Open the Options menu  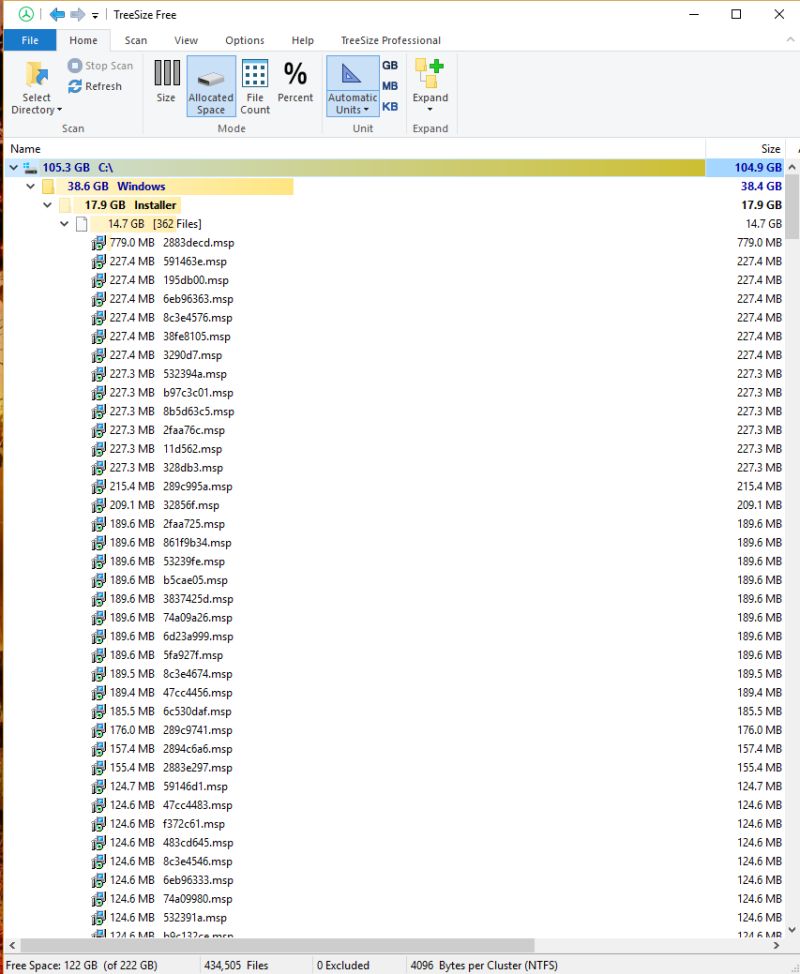pos(244,40)
